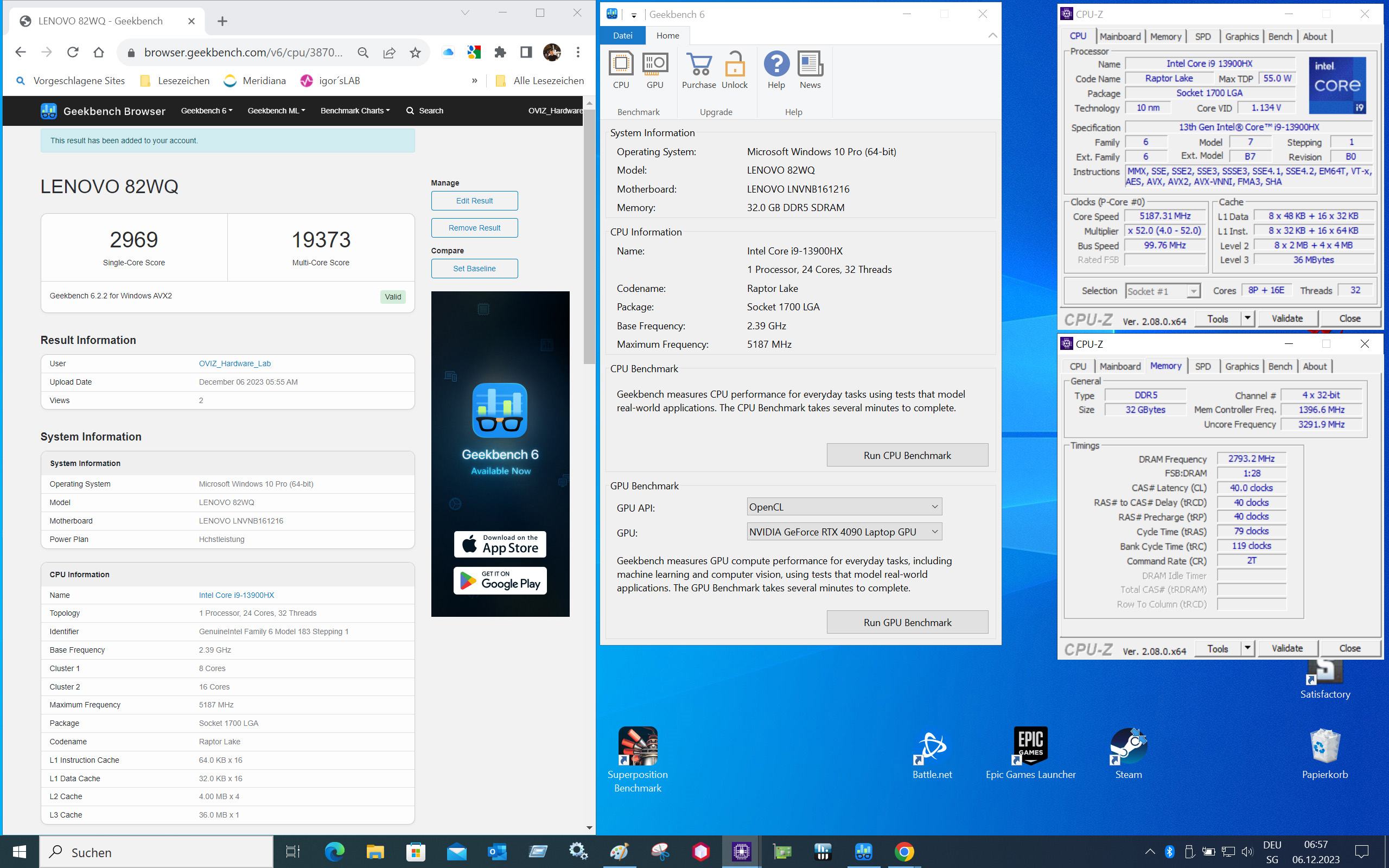Screen dimensions: 1389x868
Task: Click Run CPU Benchmark button
Action: (907, 455)
